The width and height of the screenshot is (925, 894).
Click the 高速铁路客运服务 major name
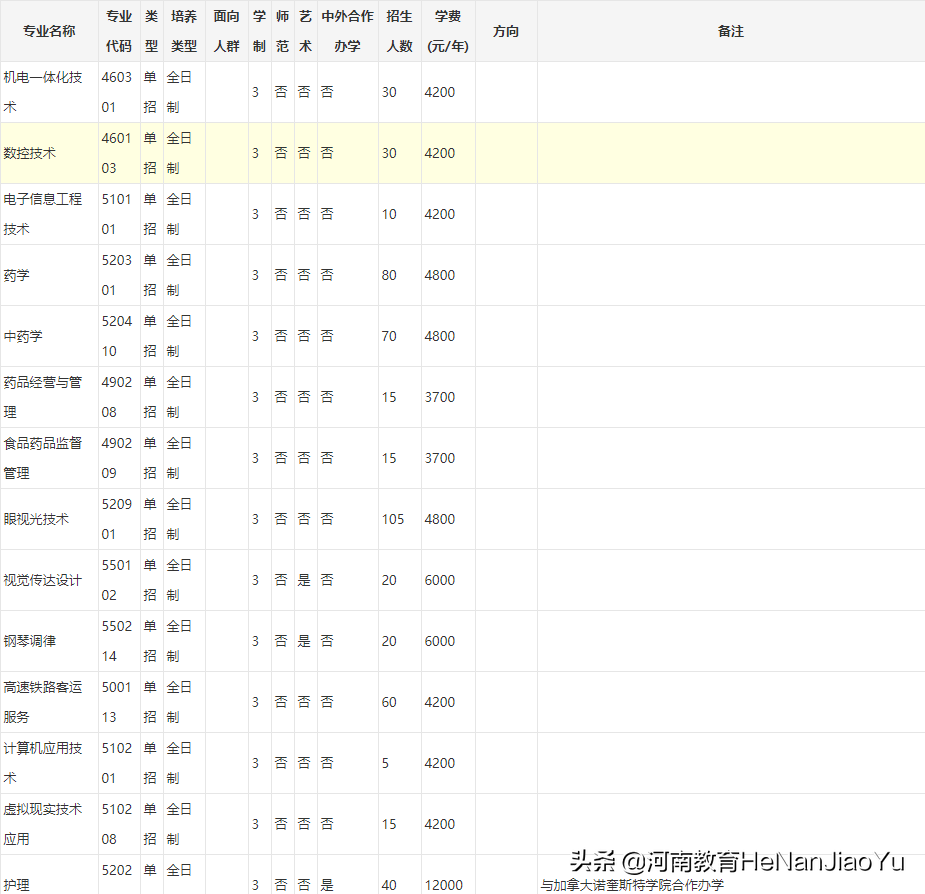point(43,702)
